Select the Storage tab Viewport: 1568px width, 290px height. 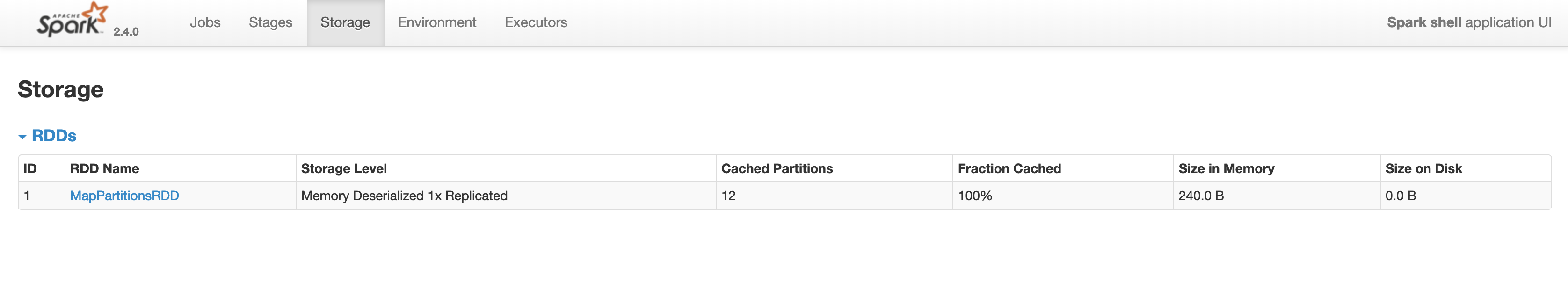(345, 22)
